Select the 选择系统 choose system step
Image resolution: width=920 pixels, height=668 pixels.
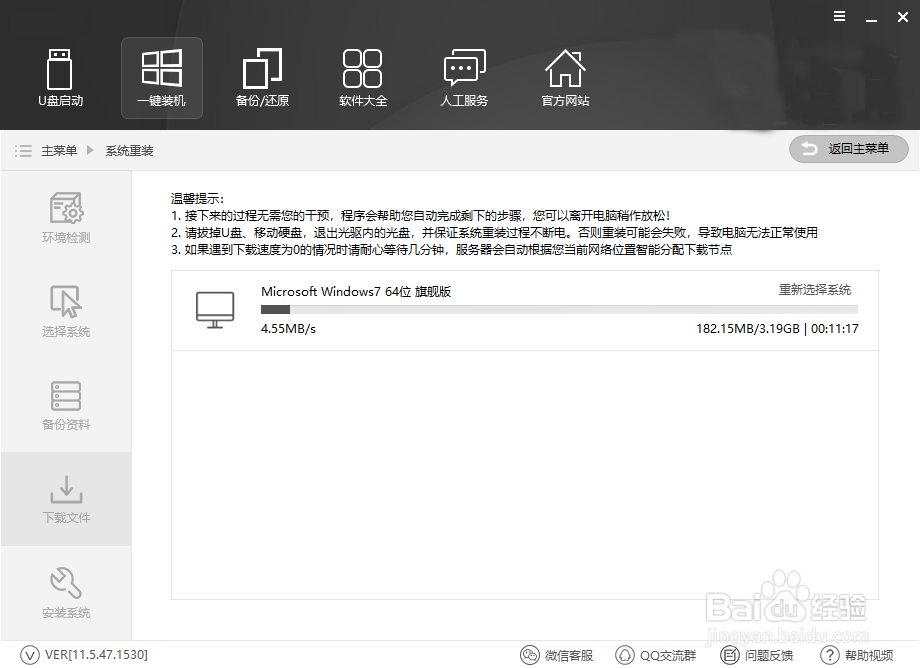click(66, 311)
